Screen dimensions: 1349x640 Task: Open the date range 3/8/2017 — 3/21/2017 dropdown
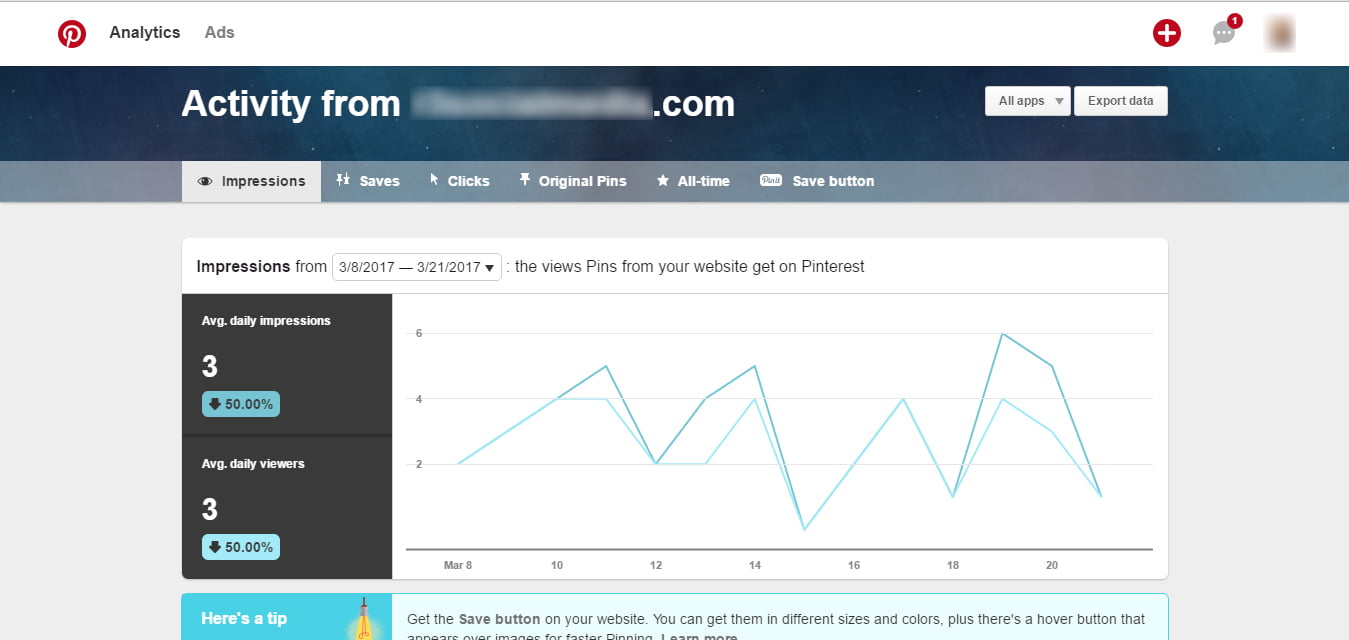[x=417, y=267]
